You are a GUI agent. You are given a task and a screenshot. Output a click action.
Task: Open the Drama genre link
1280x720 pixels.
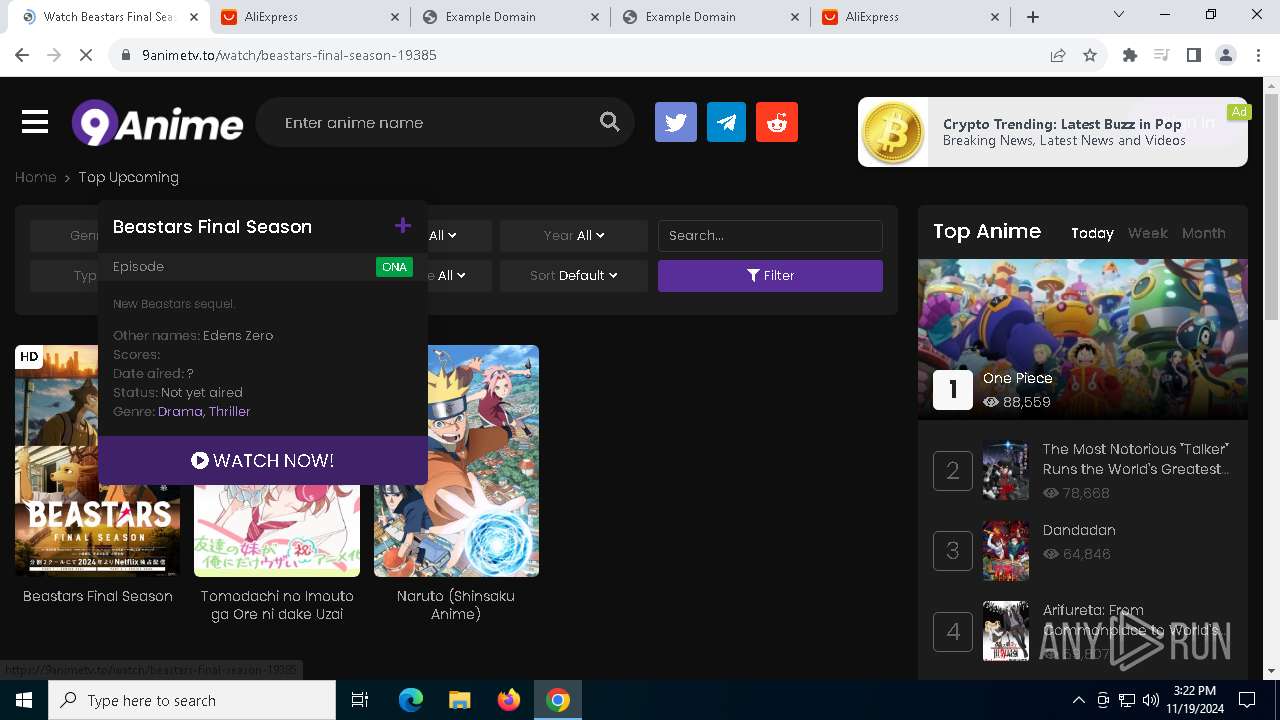180,411
